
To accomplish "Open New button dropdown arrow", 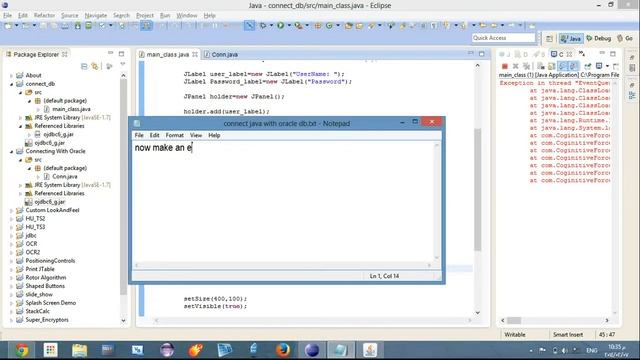I will click(17, 26).
